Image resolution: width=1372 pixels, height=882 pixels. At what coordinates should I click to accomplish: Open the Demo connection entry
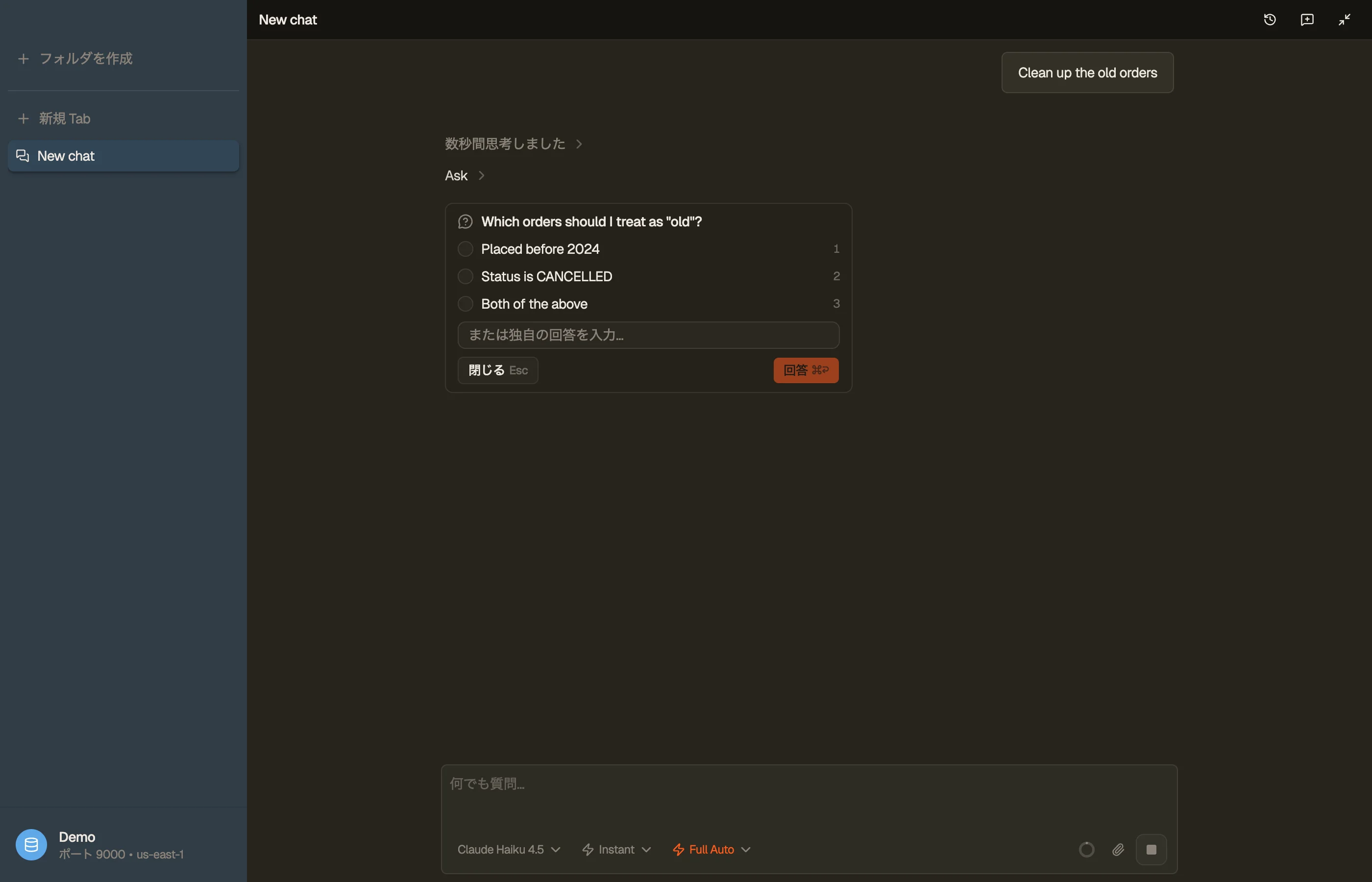(x=123, y=845)
